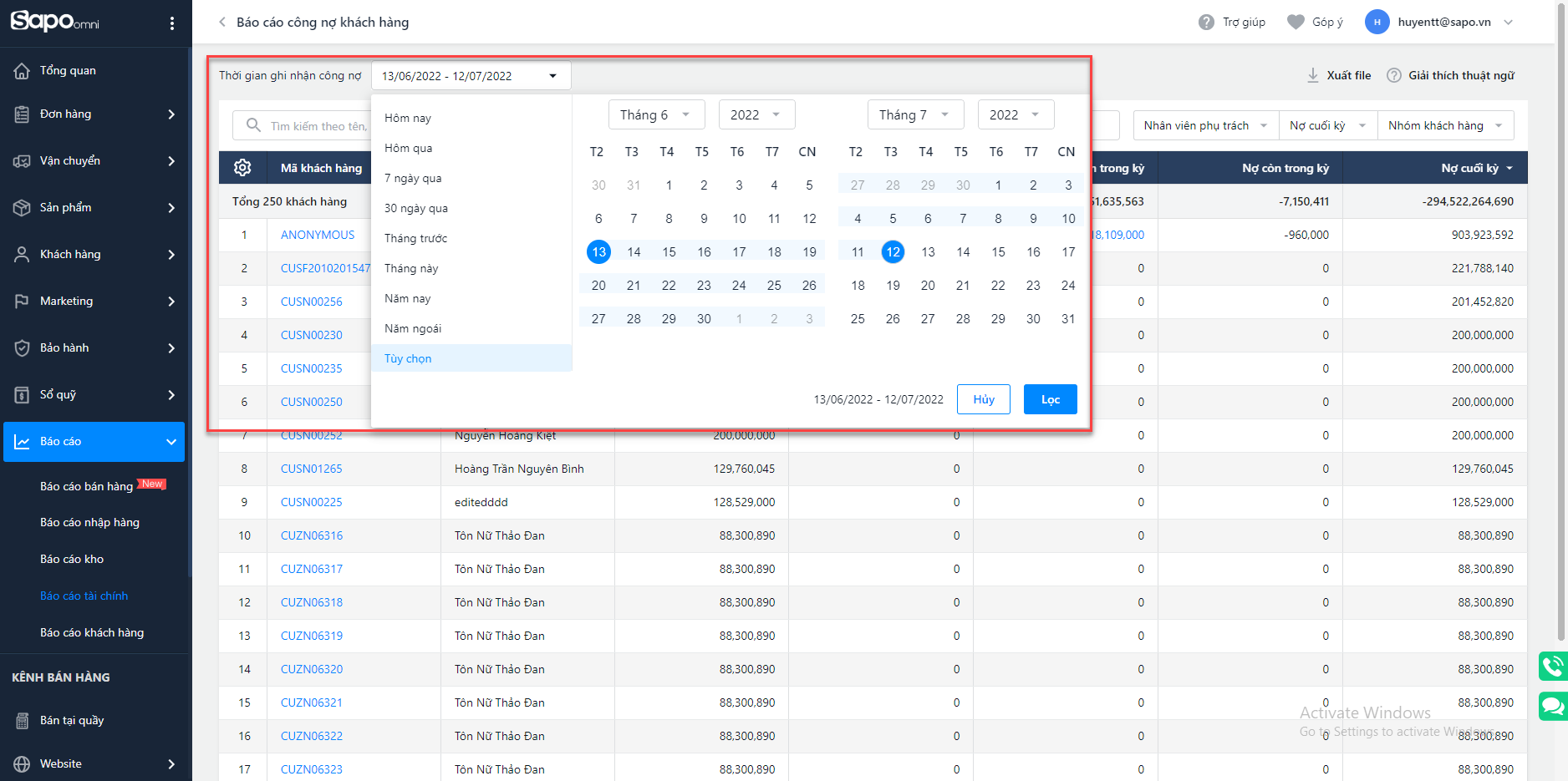Expand the account menu chevron
The width and height of the screenshot is (1568, 781).
1509,23
